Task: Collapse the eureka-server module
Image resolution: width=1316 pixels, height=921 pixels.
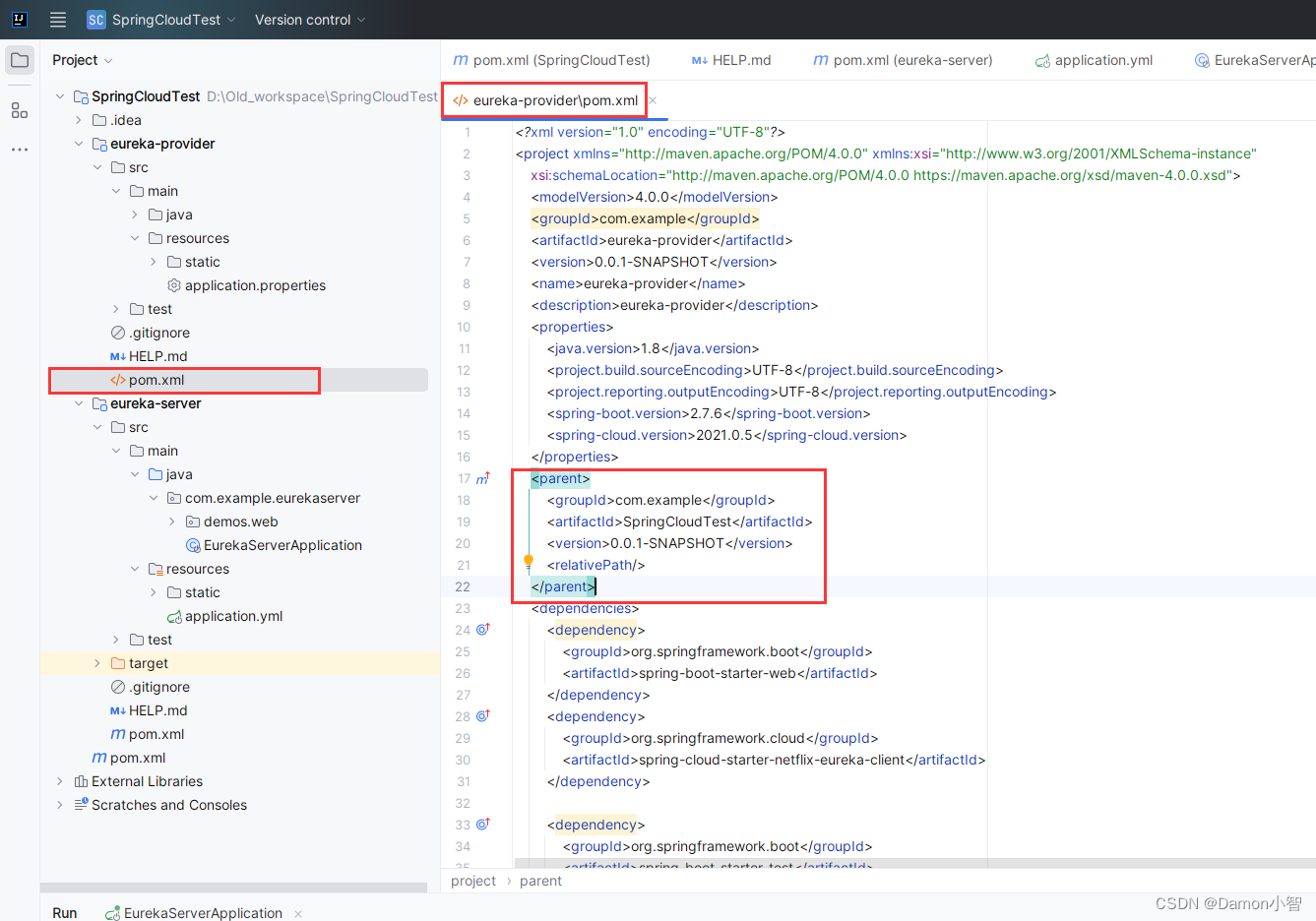Action: tap(79, 403)
